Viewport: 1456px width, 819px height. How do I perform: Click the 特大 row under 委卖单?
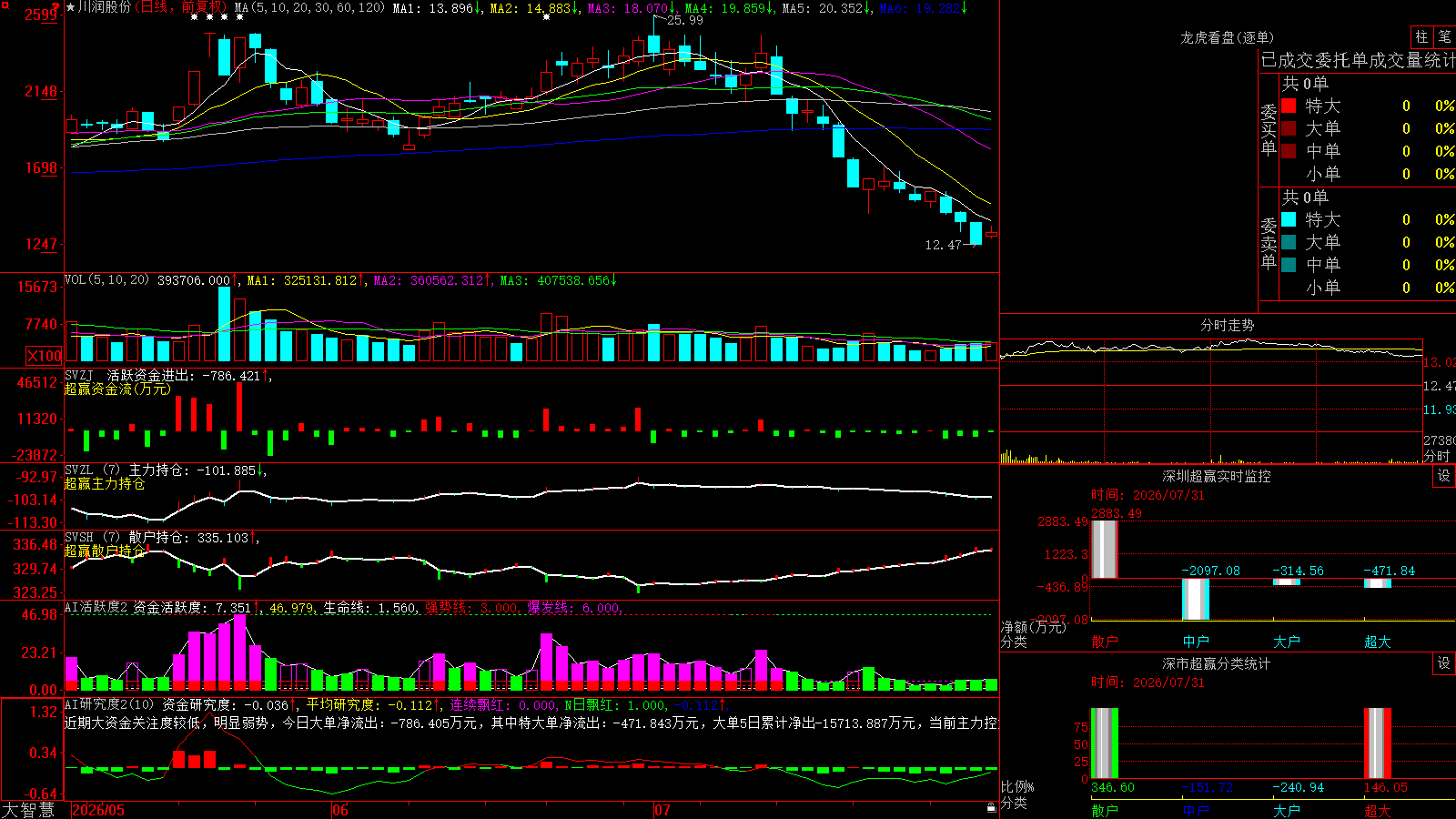(x=1367, y=219)
